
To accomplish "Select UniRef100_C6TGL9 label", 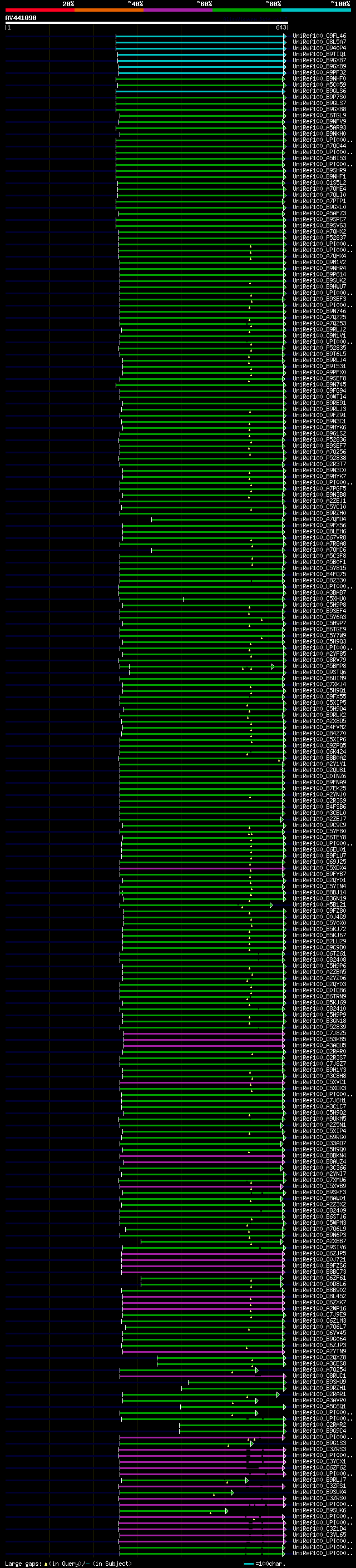I will pos(319,116).
